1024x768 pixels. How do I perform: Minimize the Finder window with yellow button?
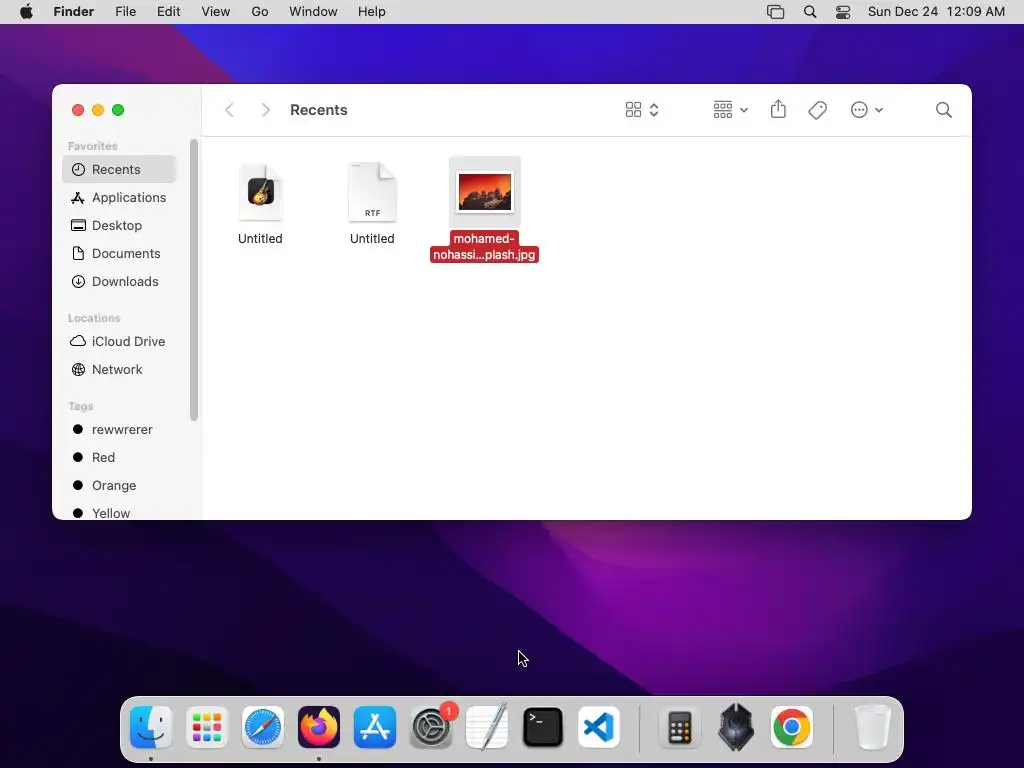pyautogui.click(x=98, y=110)
